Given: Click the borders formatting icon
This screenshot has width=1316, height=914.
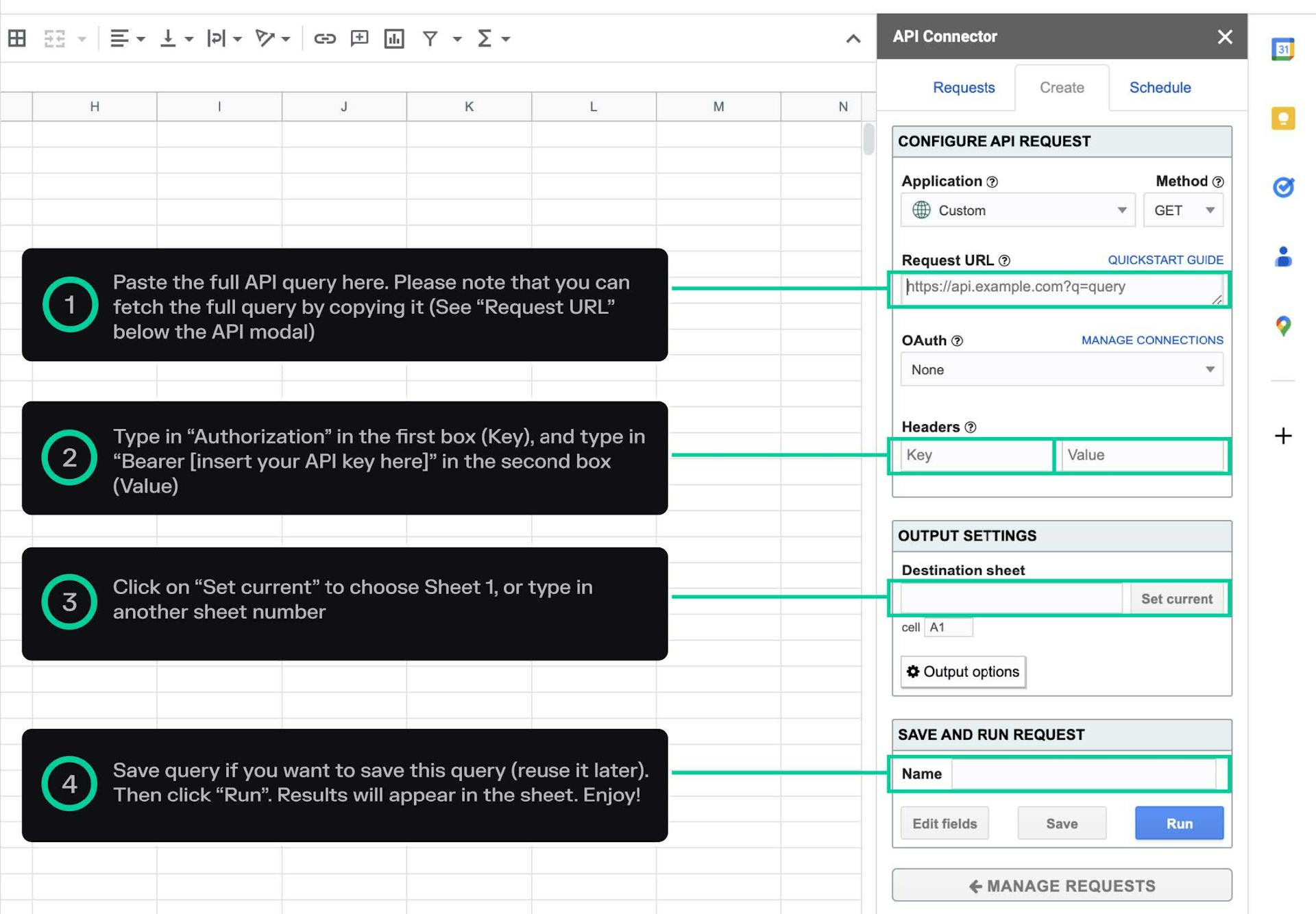Looking at the screenshot, I should [x=17, y=37].
